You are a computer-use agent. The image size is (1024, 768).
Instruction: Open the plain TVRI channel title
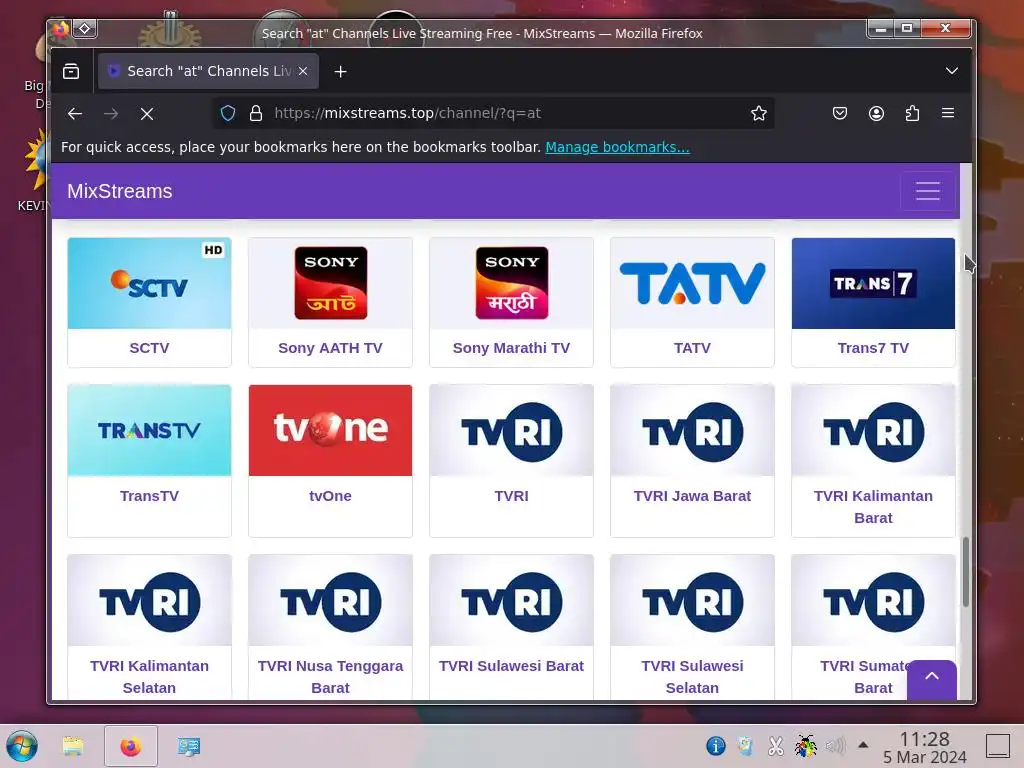[x=511, y=496]
